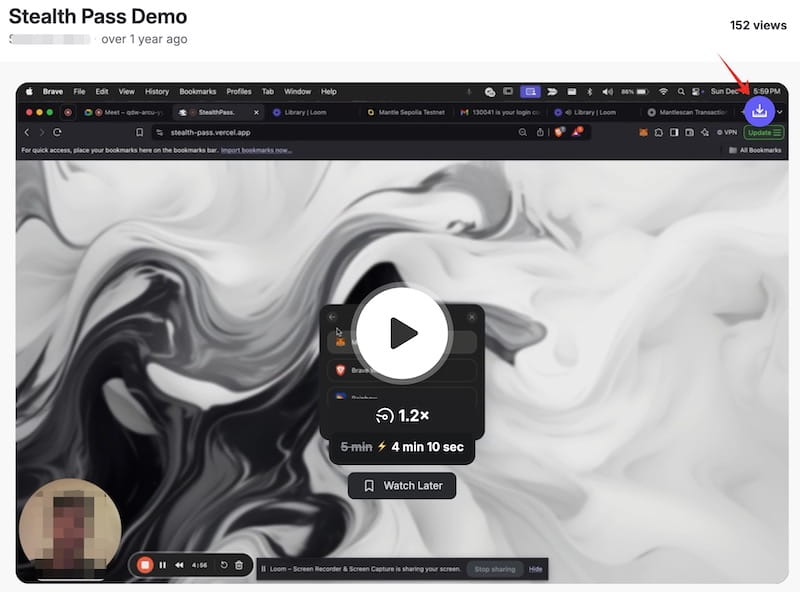
Task: Pause the Loom recording
Action: [163, 565]
